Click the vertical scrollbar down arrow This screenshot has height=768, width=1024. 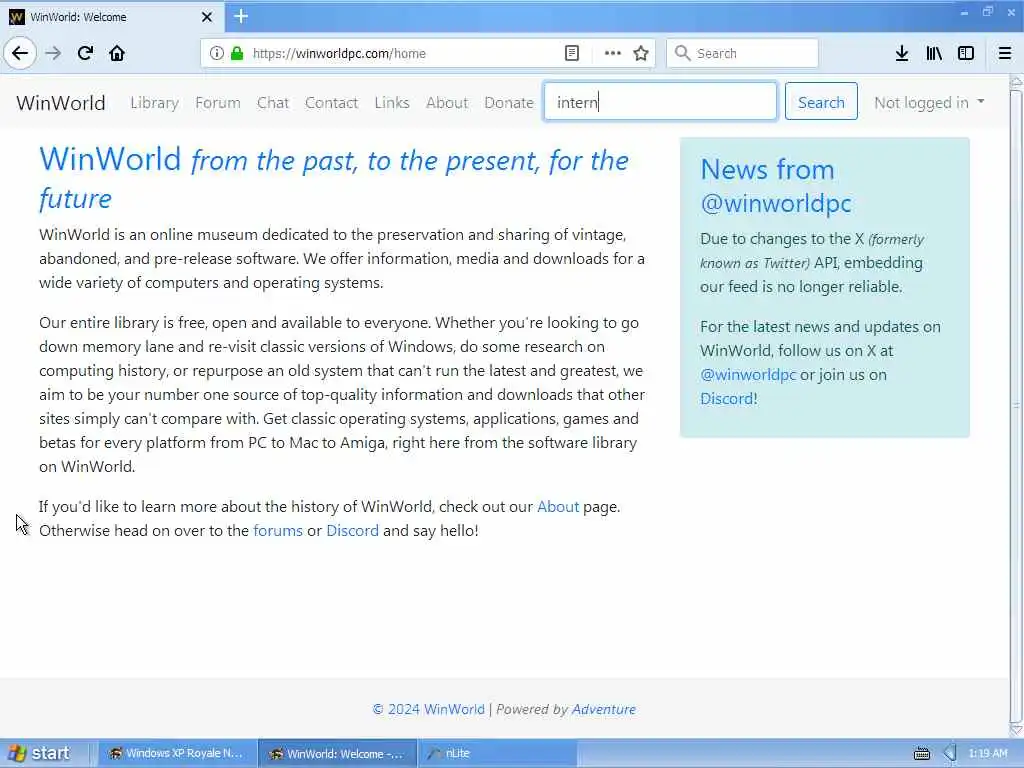pyautogui.click(x=1016, y=730)
